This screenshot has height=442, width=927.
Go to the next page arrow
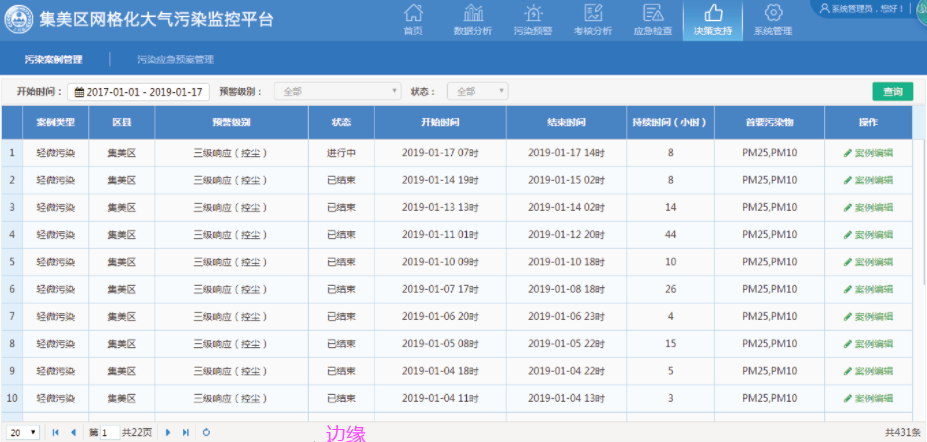pyautogui.click(x=168, y=432)
